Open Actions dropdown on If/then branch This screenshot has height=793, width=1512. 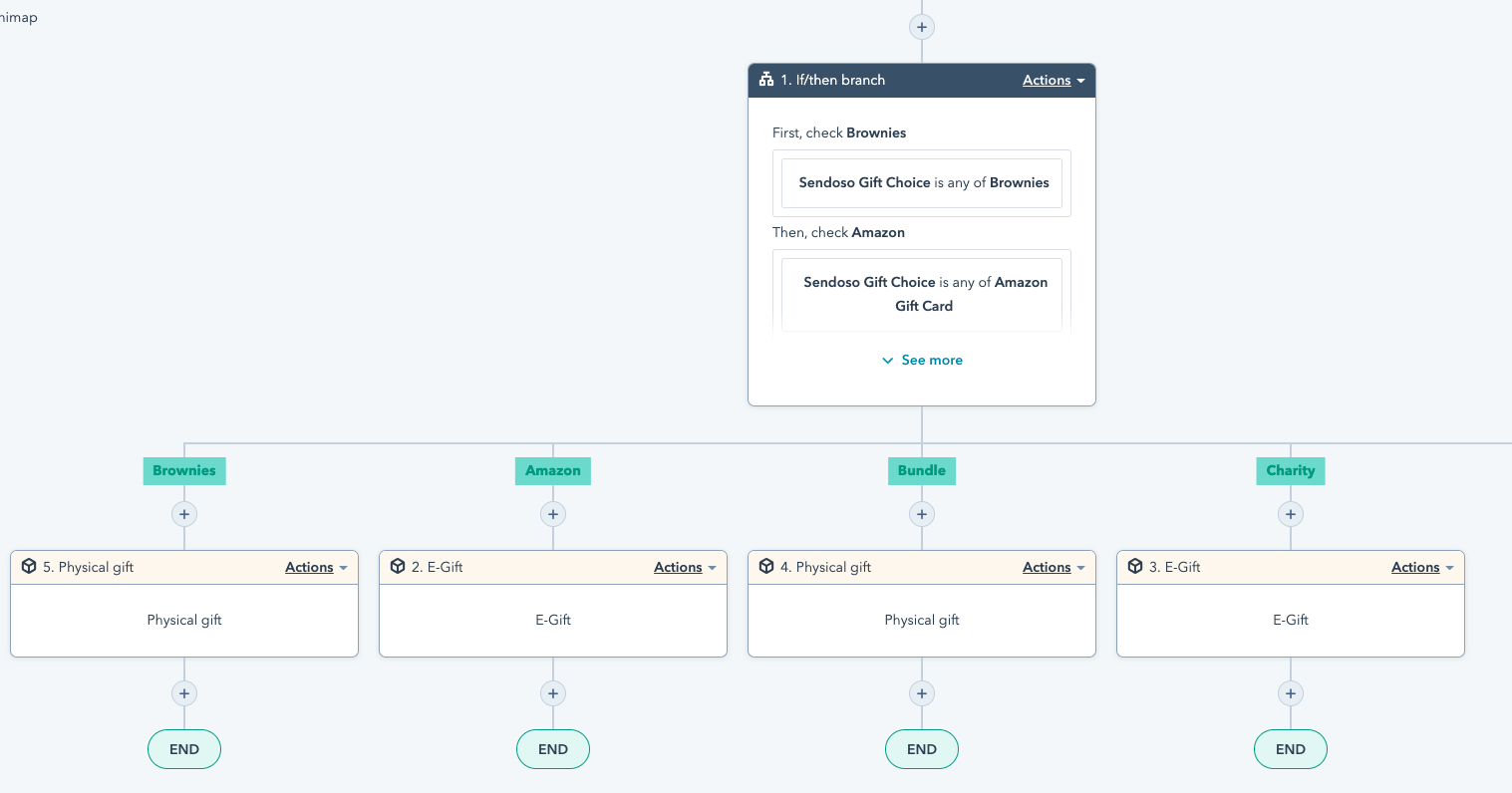(x=1053, y=81)
